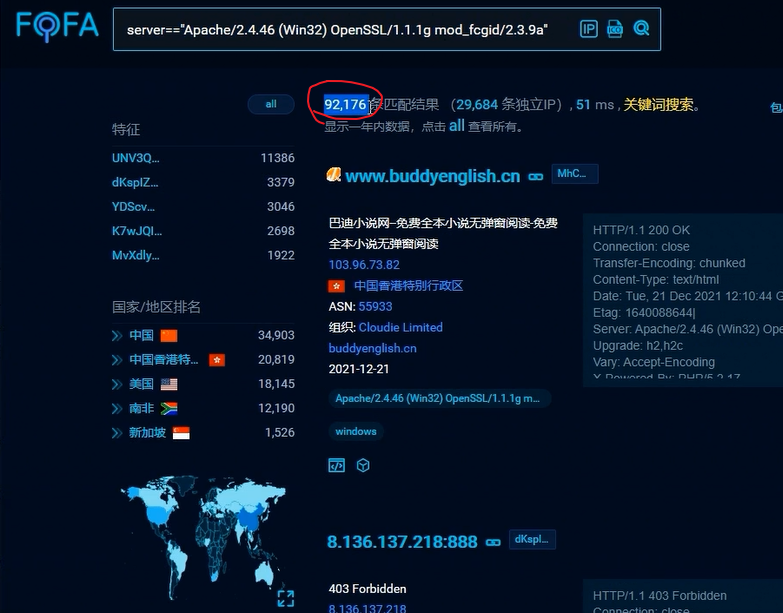Click Hong Kong flag in result

pos(336,286)
